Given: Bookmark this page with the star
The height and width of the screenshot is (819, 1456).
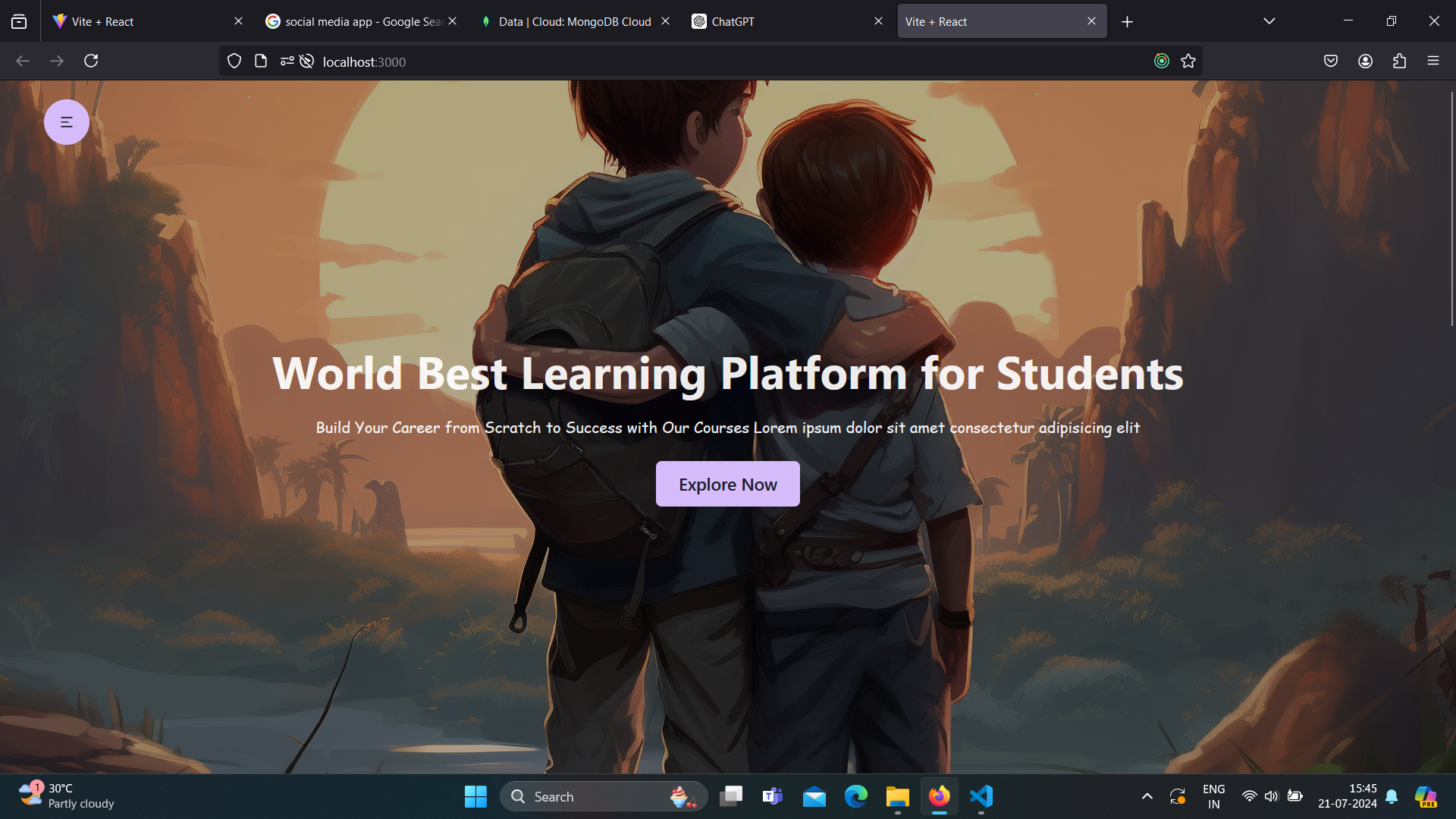Looking at the screenshot, I should 1188,61.
